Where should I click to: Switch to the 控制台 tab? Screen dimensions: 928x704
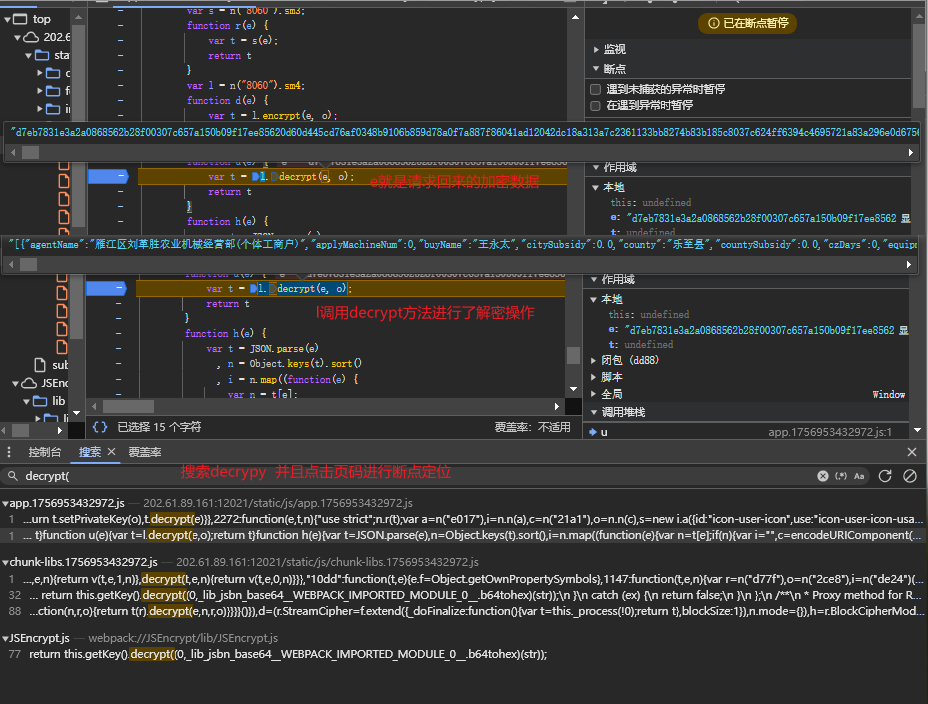pos(44,452)
